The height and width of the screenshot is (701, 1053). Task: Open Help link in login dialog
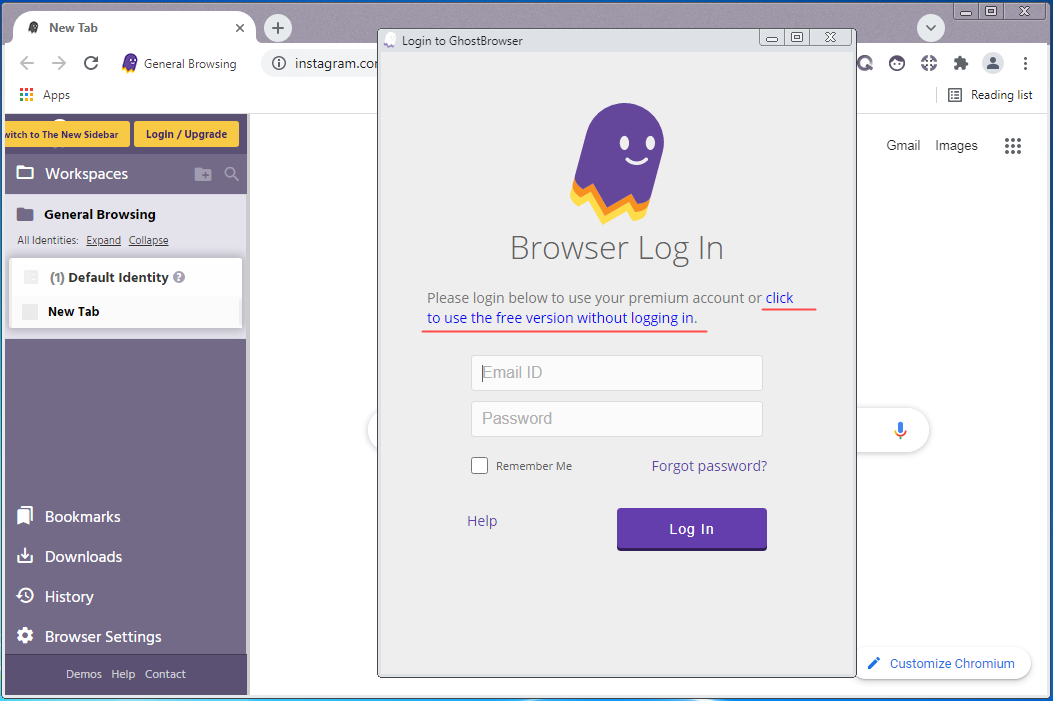[x=482, y=521]
